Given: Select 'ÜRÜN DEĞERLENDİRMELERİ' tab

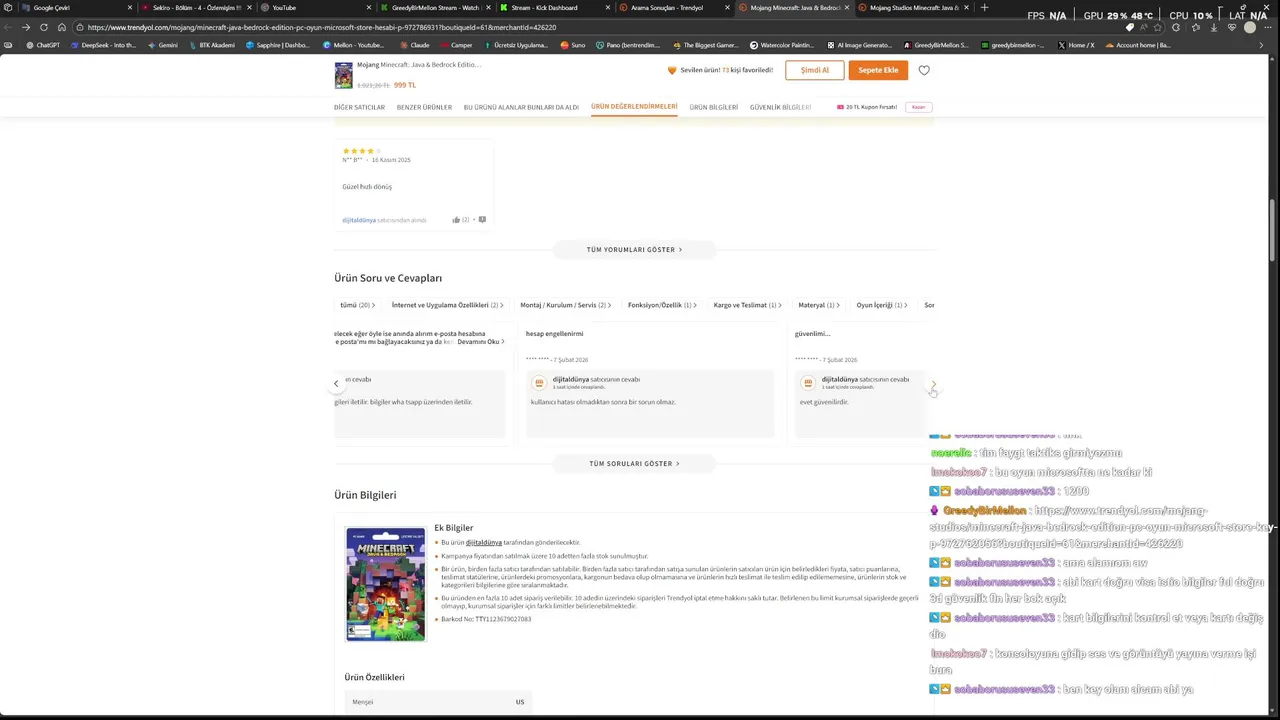Looking at the screenshot, I should [x=634, y=106].
